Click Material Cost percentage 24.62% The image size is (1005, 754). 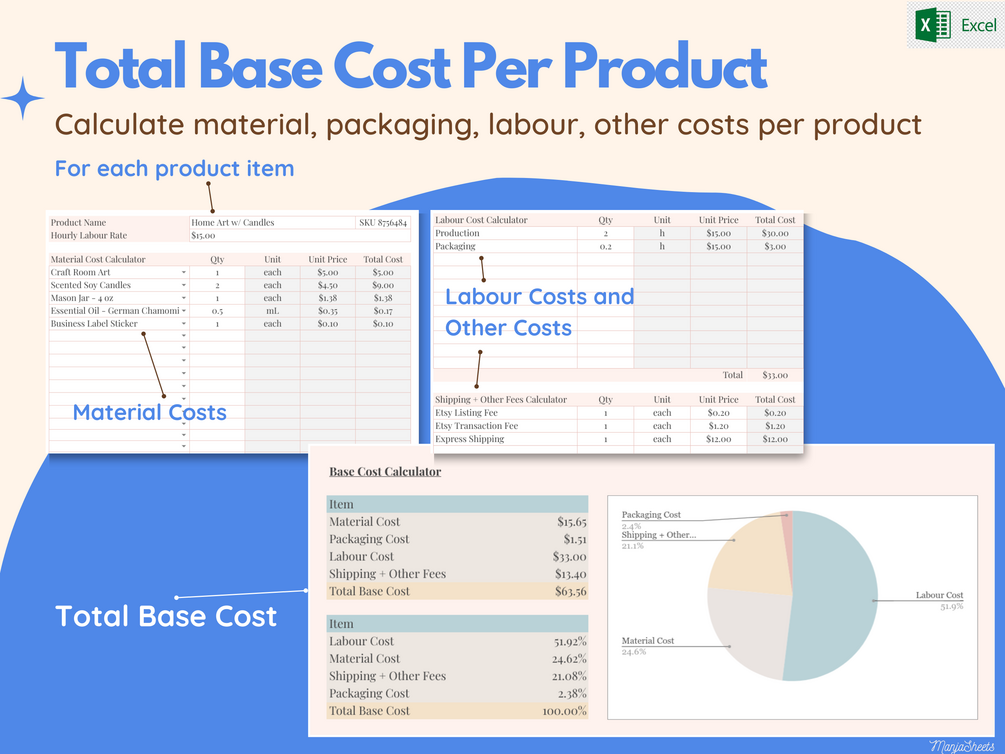570,658
